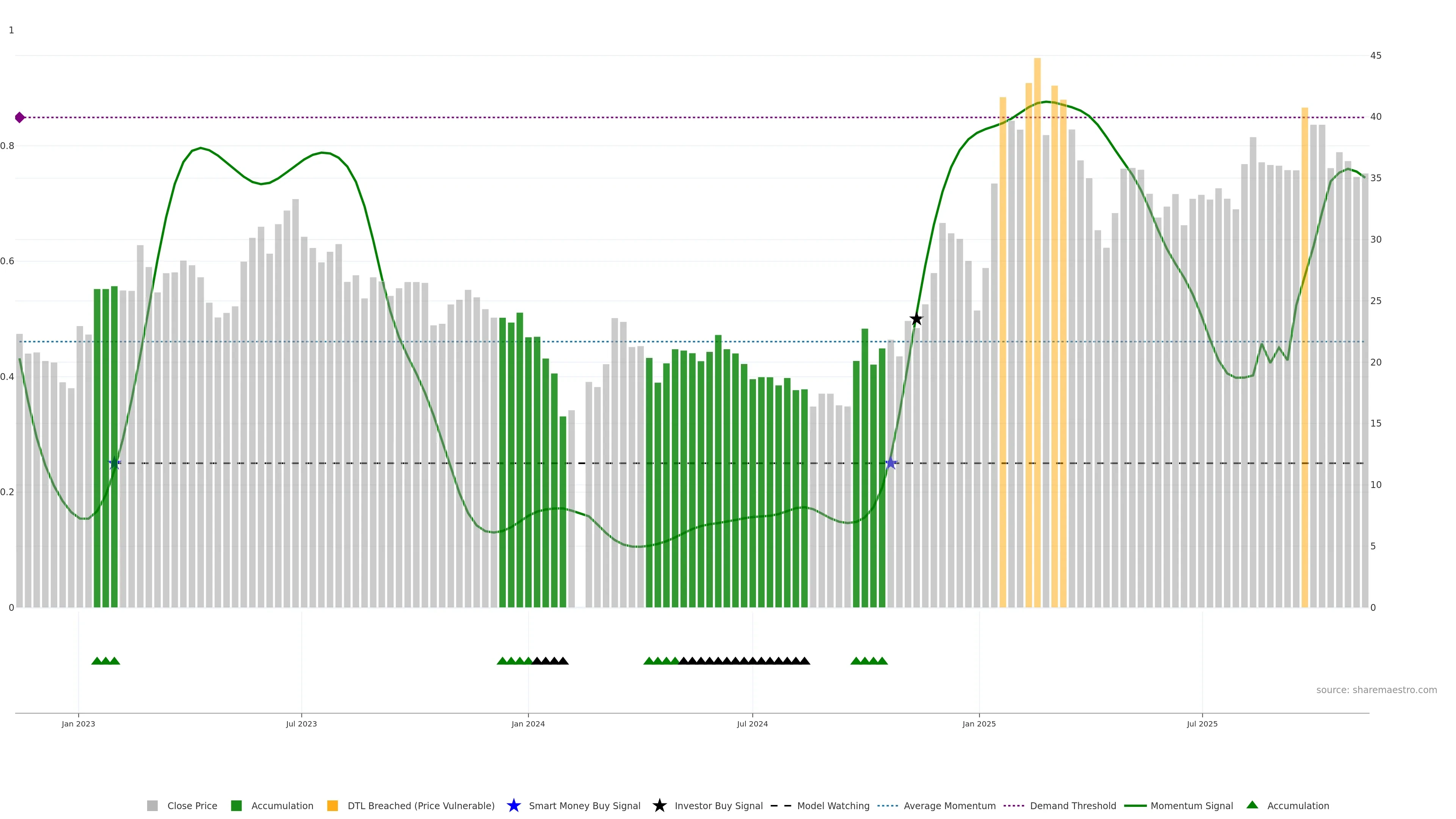Toggle the Momentum Signal legend entry
This screenshot has height=819, width=1456.
pos(1191,805)
